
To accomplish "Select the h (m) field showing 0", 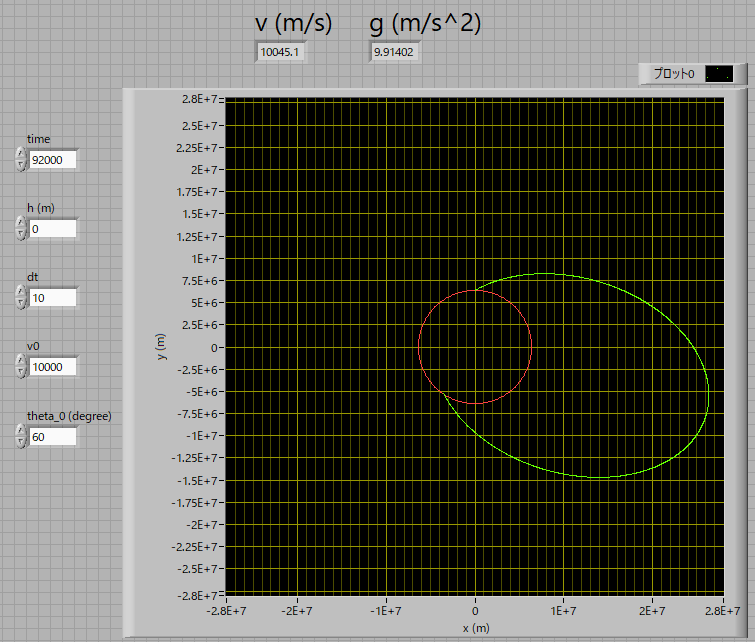I will tap(52, 229).
